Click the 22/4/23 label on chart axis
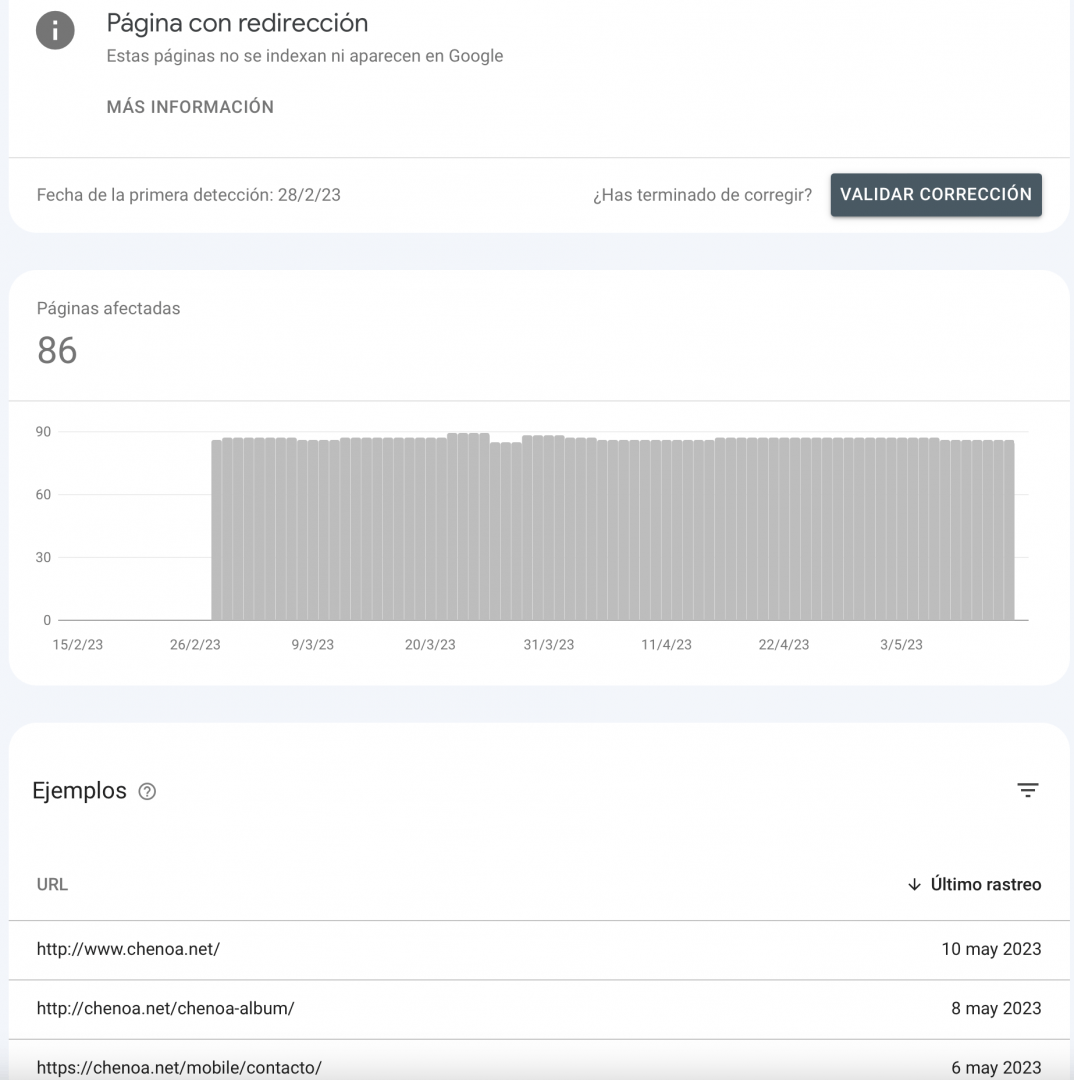The image size is (1074, 1080). pyautogui.click(x=784, y=645)
